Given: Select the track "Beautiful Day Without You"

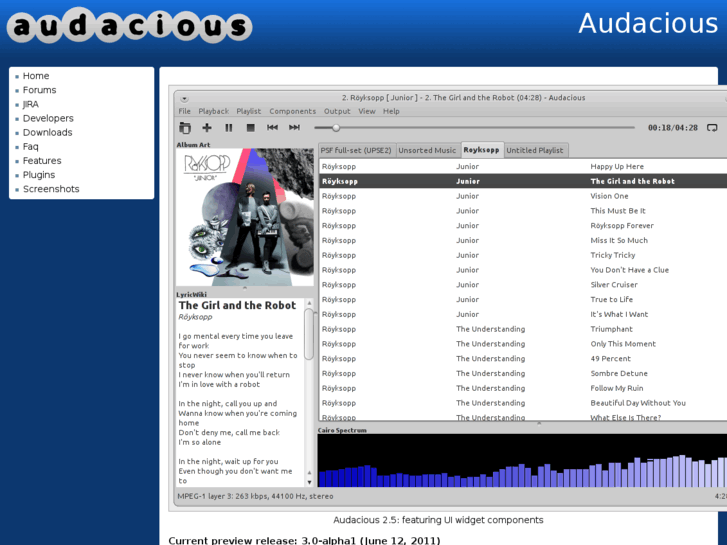Looking at the screenshot, I should pyautogui.click(x=523, y=404).
